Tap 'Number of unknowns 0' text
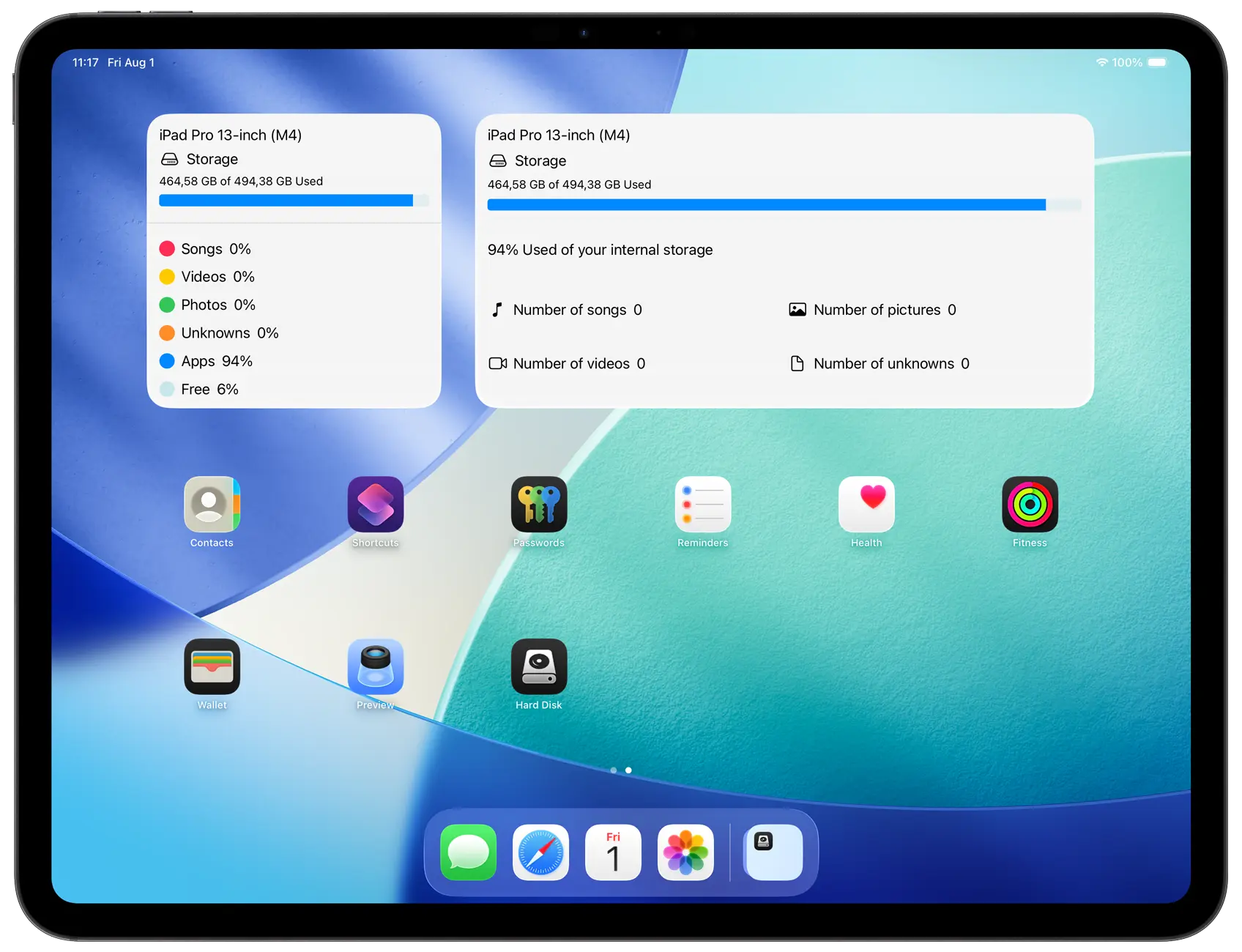Viewport: 1242px width, 952px height. [x=891, y=363]
